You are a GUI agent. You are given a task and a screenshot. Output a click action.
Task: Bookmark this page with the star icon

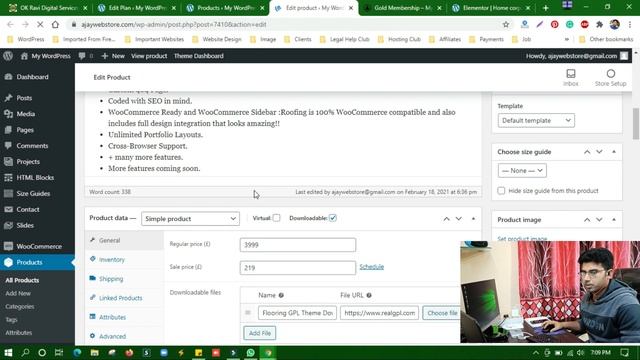point(506,24)
